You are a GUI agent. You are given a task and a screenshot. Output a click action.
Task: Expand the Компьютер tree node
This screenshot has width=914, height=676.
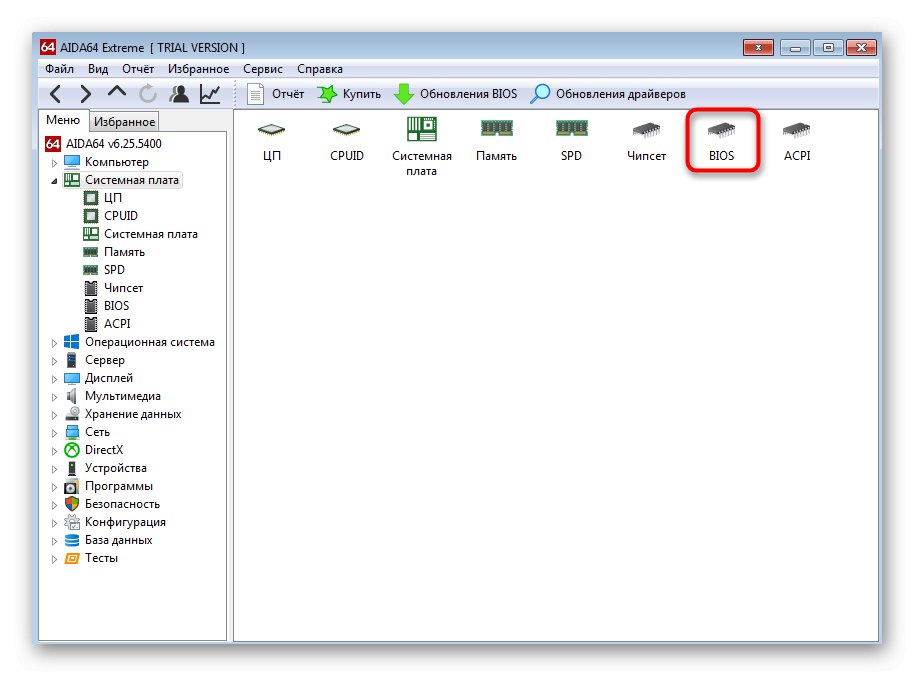54,163
